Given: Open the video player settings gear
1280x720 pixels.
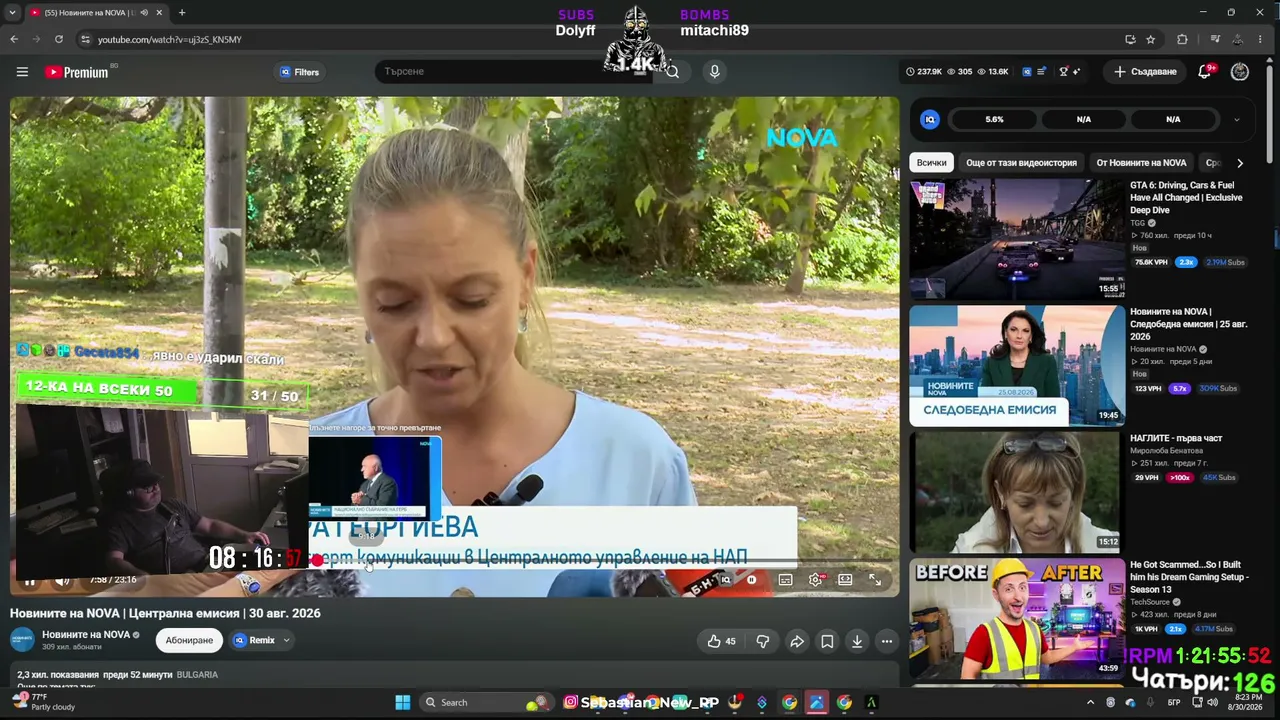Looking at the screenshot, I should [816, 580].
